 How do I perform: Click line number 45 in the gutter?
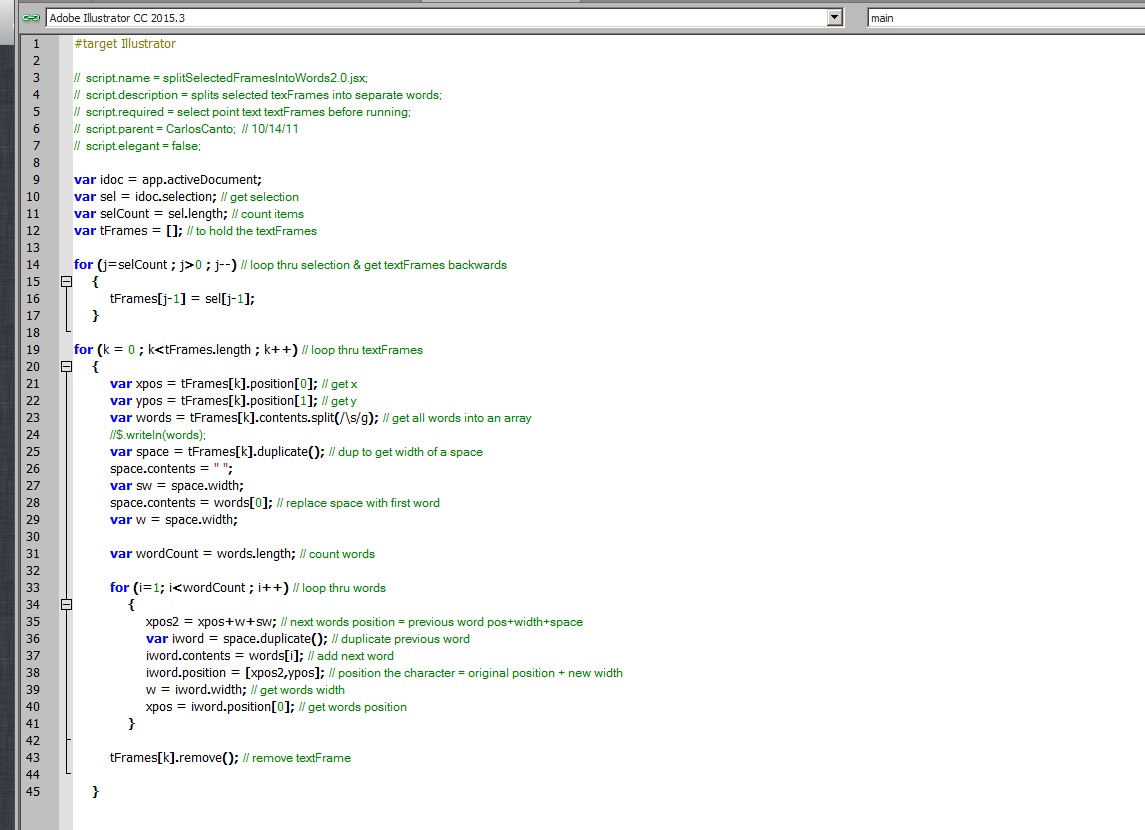point(33,791)
